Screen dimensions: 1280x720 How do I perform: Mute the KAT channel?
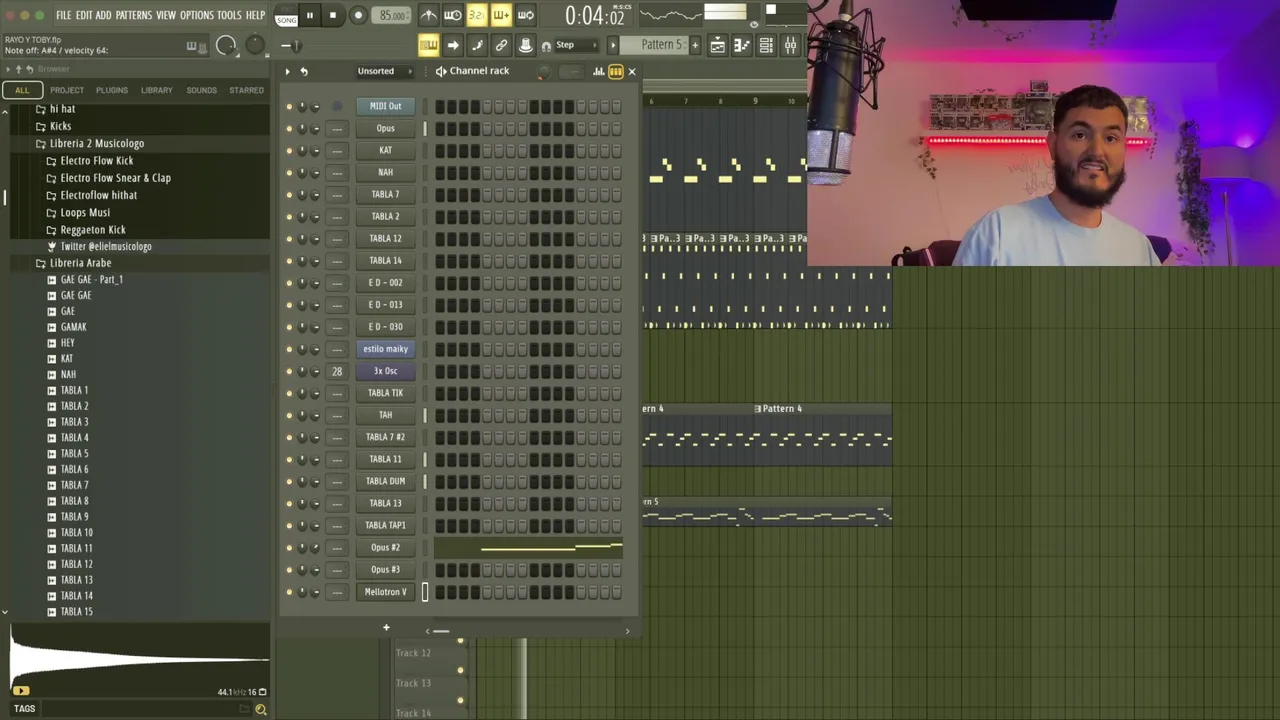tap(289, 150)
